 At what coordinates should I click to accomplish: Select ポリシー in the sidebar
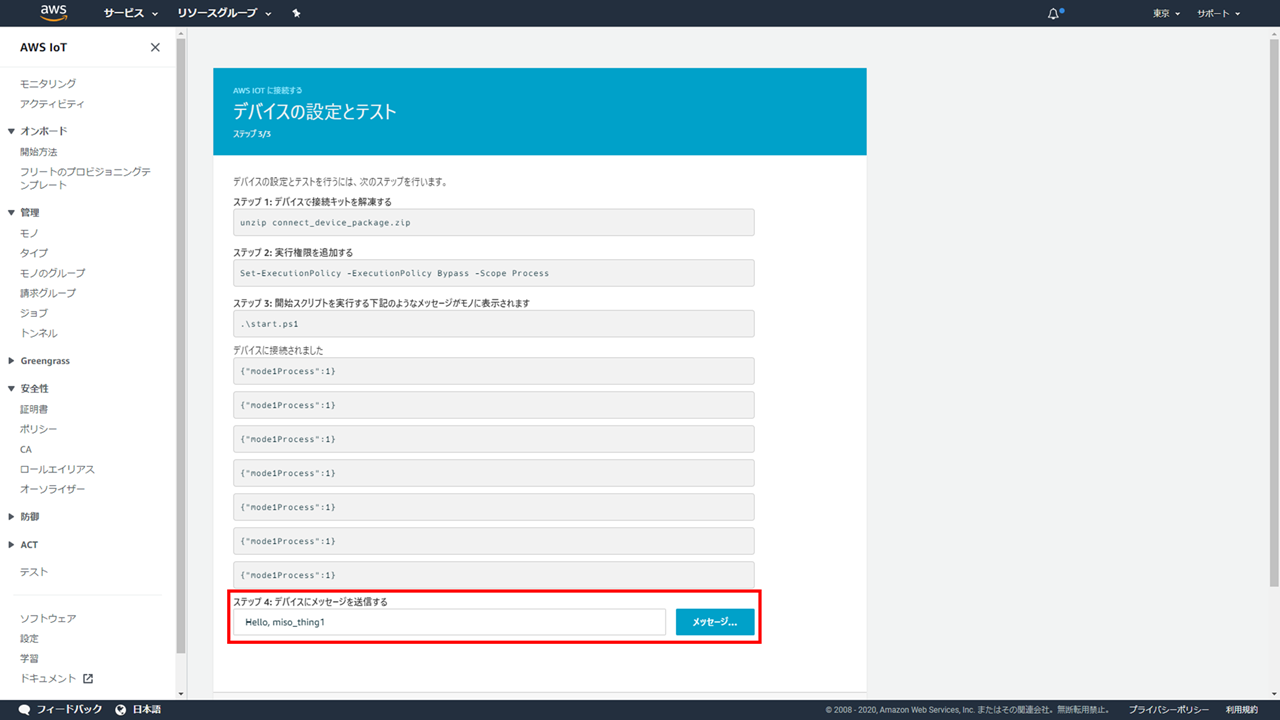click(39, 429)
